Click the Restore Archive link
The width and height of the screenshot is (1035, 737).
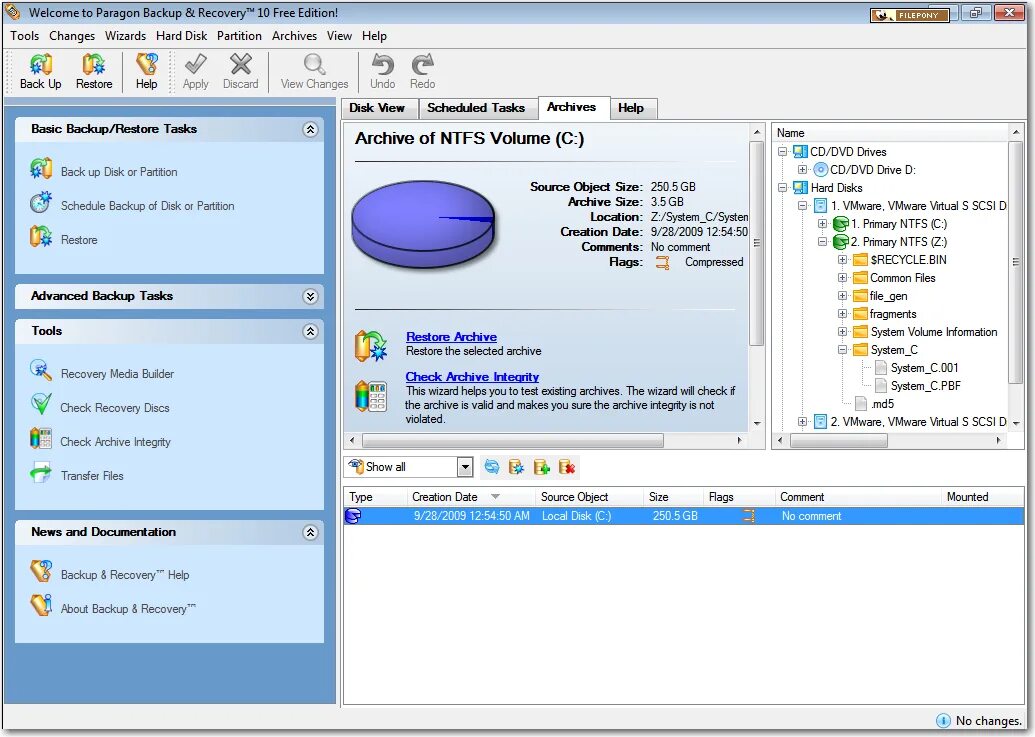click(451, 336)
